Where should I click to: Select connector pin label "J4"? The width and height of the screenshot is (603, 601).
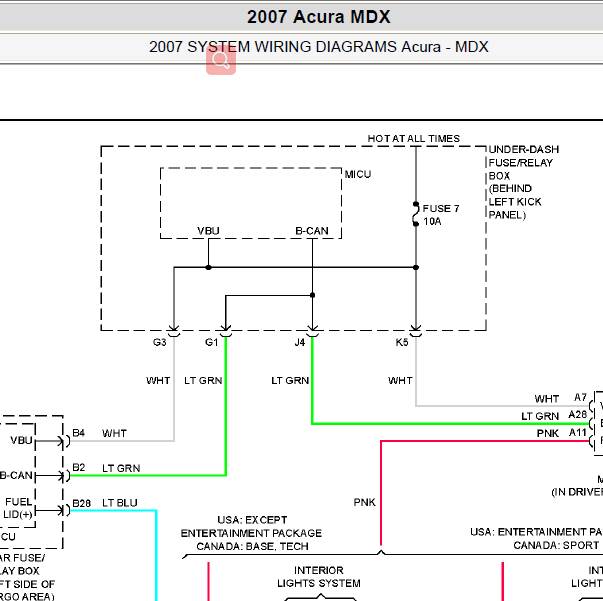[x=300, y=342]
